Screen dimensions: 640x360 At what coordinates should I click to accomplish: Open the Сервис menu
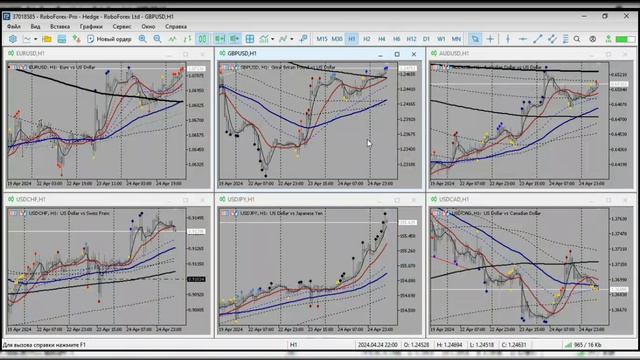point(122,27)
